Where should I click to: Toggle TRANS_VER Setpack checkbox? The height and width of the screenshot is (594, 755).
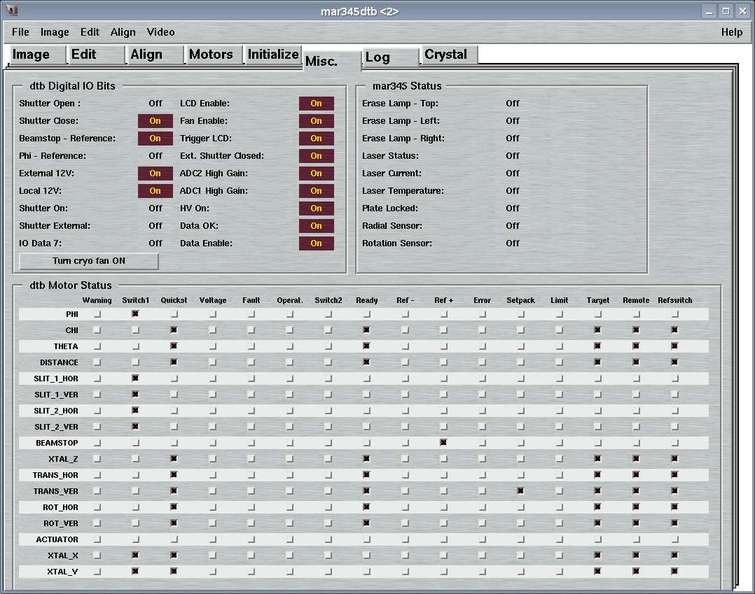(x=521, y=491)
